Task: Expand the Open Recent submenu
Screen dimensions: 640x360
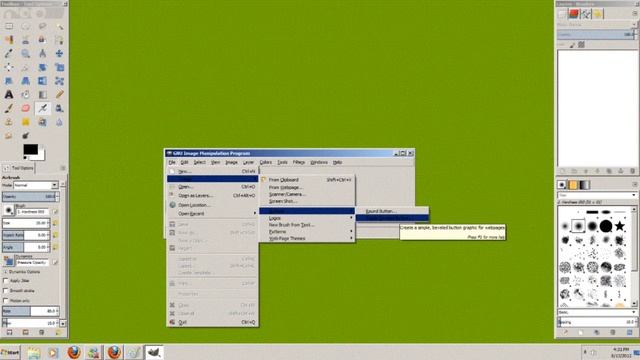Action: pos(212,213)
